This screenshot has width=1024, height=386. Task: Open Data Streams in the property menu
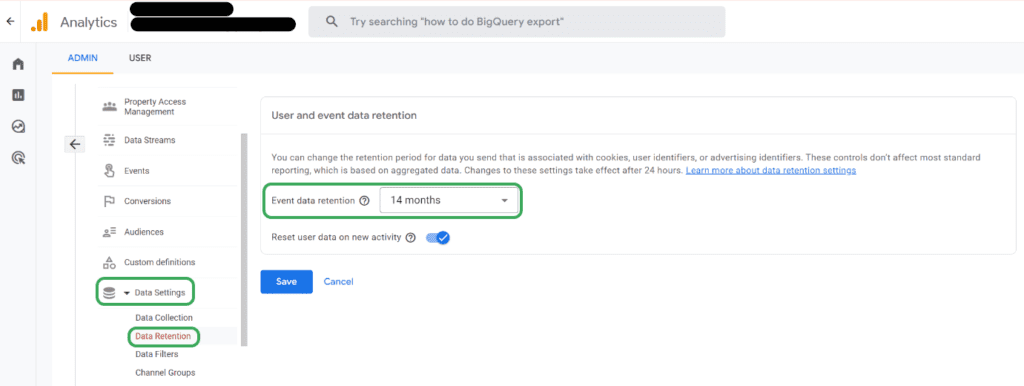149,140
